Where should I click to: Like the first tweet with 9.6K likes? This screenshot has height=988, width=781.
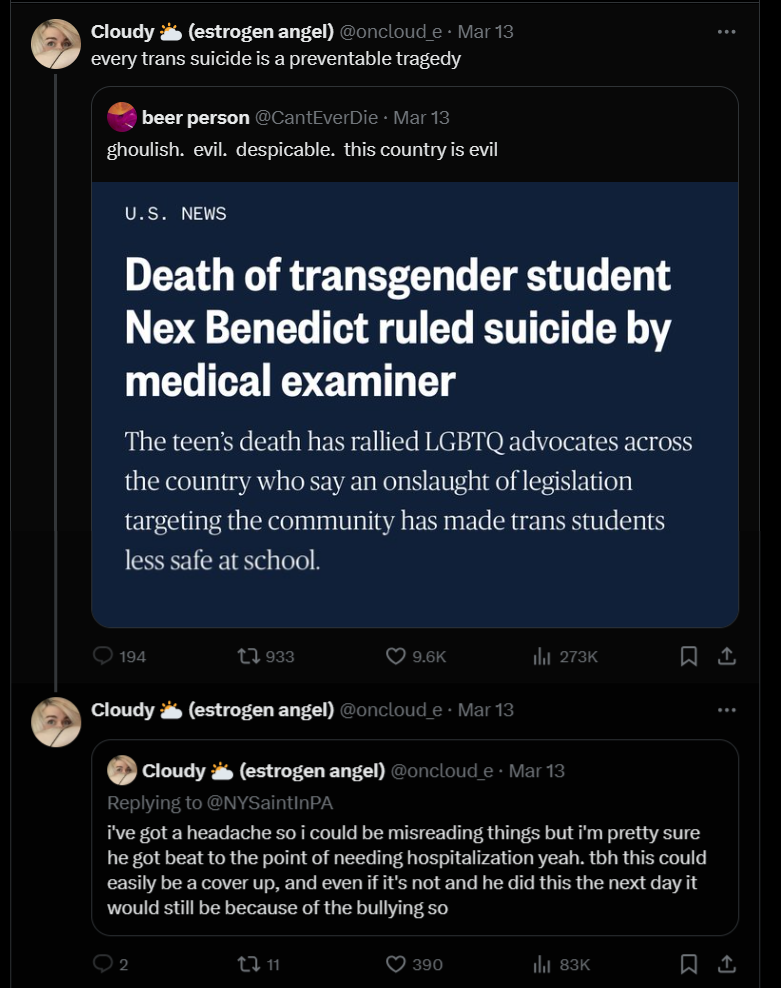[x=396, y=656]
